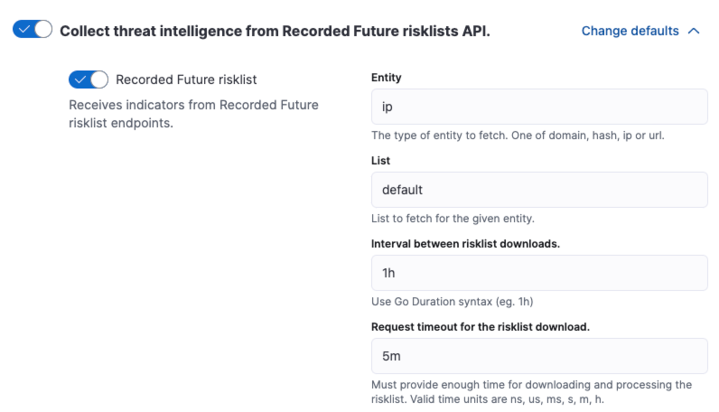Click the List field label
This screenshot has width=719, height=412.
(380, 160)
